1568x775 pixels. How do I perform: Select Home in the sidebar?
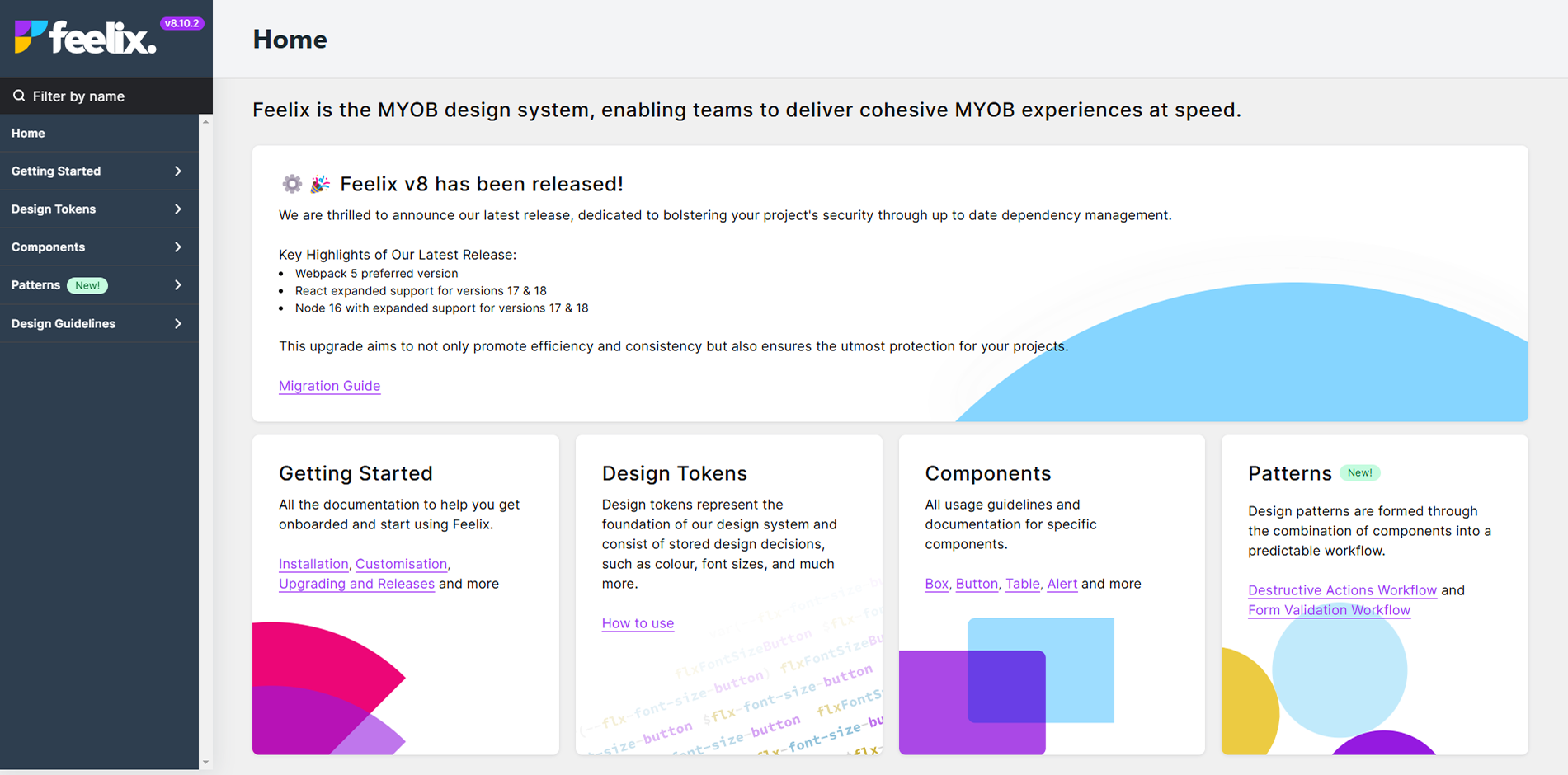coord(99,133)
